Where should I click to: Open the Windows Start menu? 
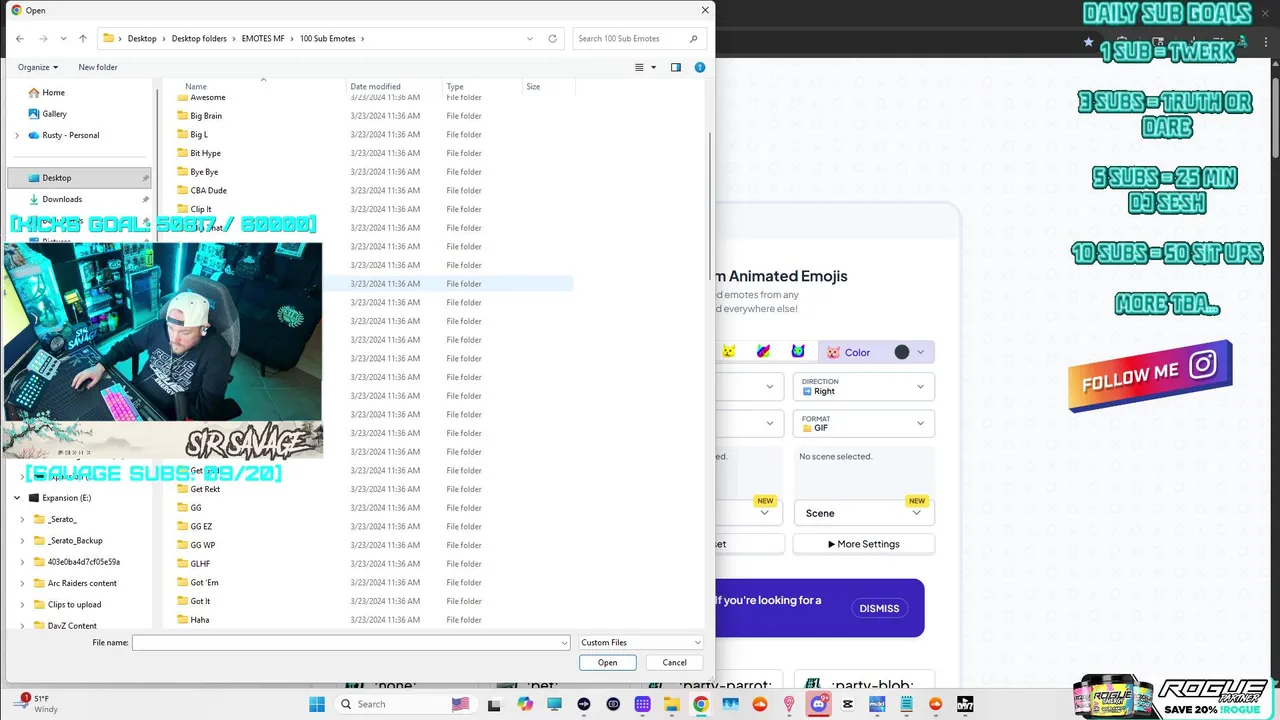317,704
